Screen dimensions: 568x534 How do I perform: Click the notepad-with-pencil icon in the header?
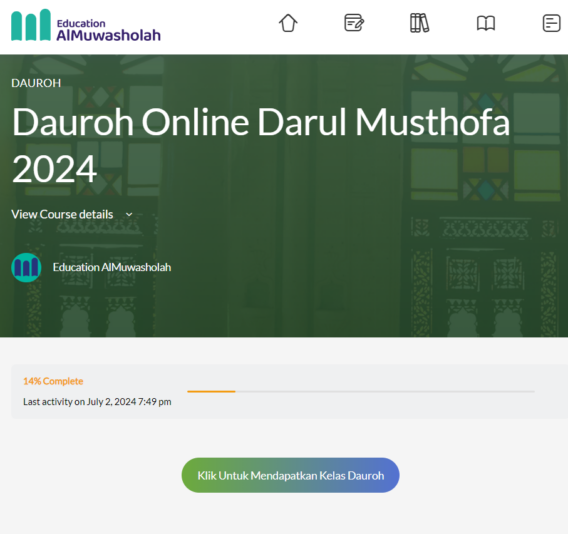pos(354,23)
